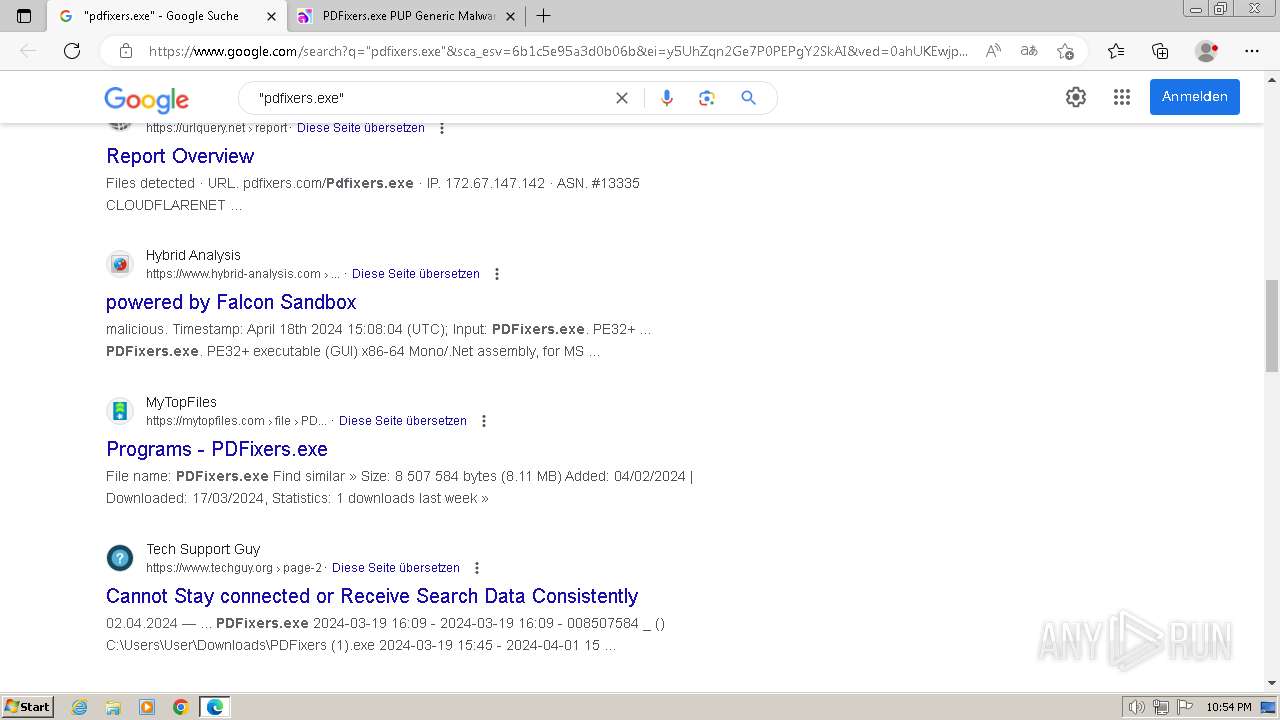The height and width of the screenshot is (720, 1280).
Task: Open Chrome from the taskbar
Action: pyautogui.click(x=181, y=707)
